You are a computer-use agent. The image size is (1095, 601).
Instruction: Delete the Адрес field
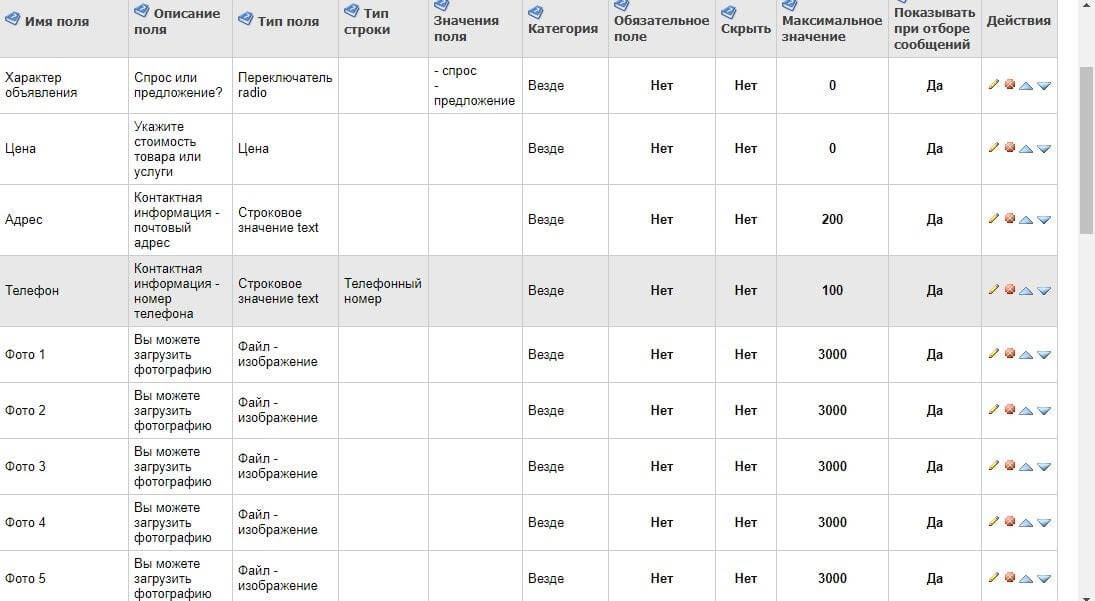tap(1010, 219)
